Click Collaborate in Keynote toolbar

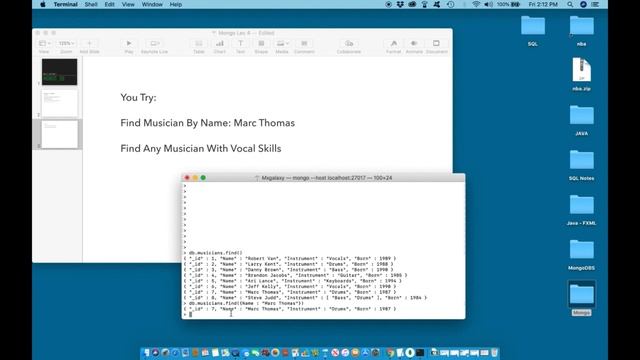tap(349, 44)
